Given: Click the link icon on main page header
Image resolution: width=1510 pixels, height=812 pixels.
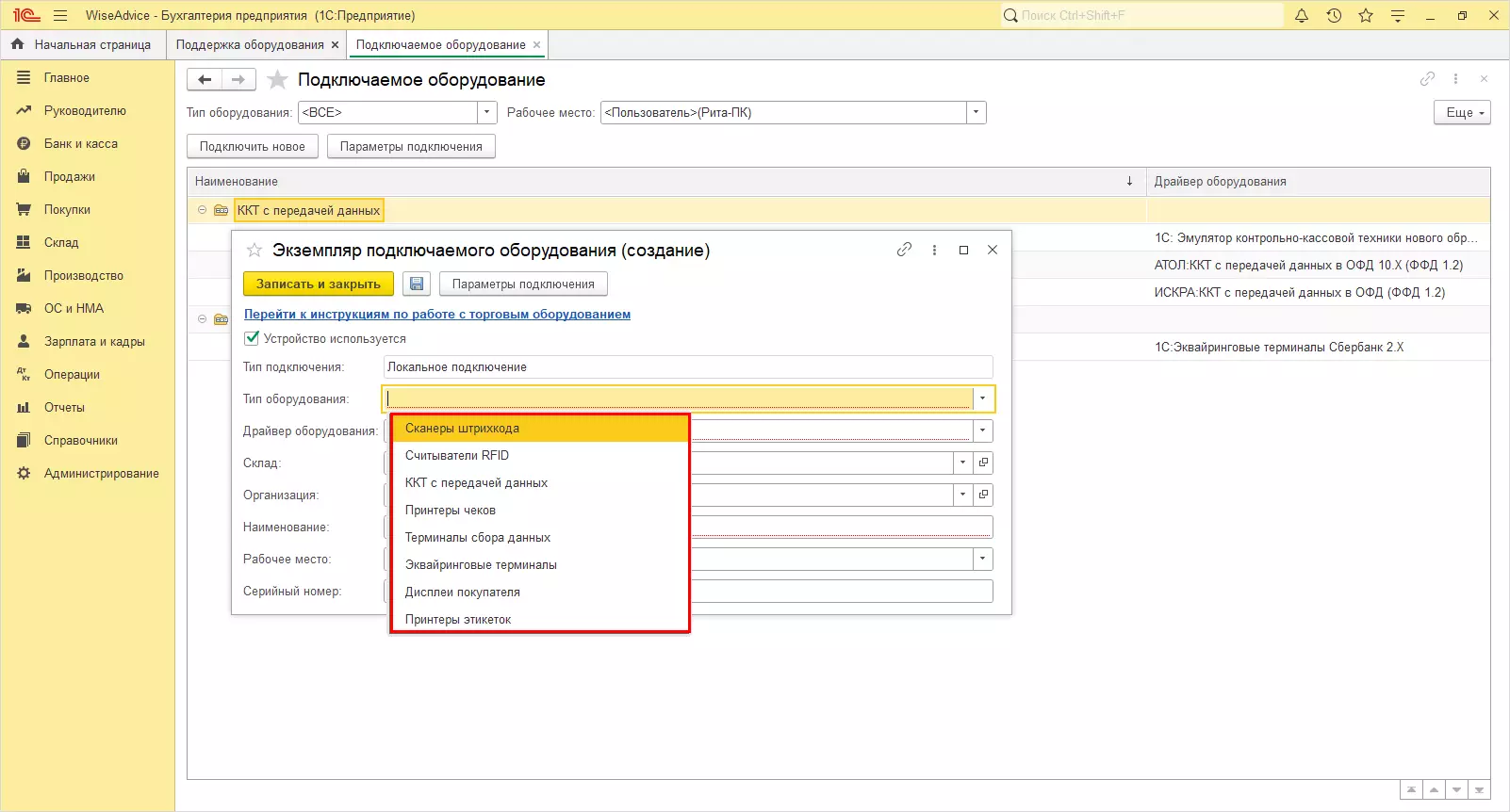Looking at the screenshot, I should [1427, 79].
